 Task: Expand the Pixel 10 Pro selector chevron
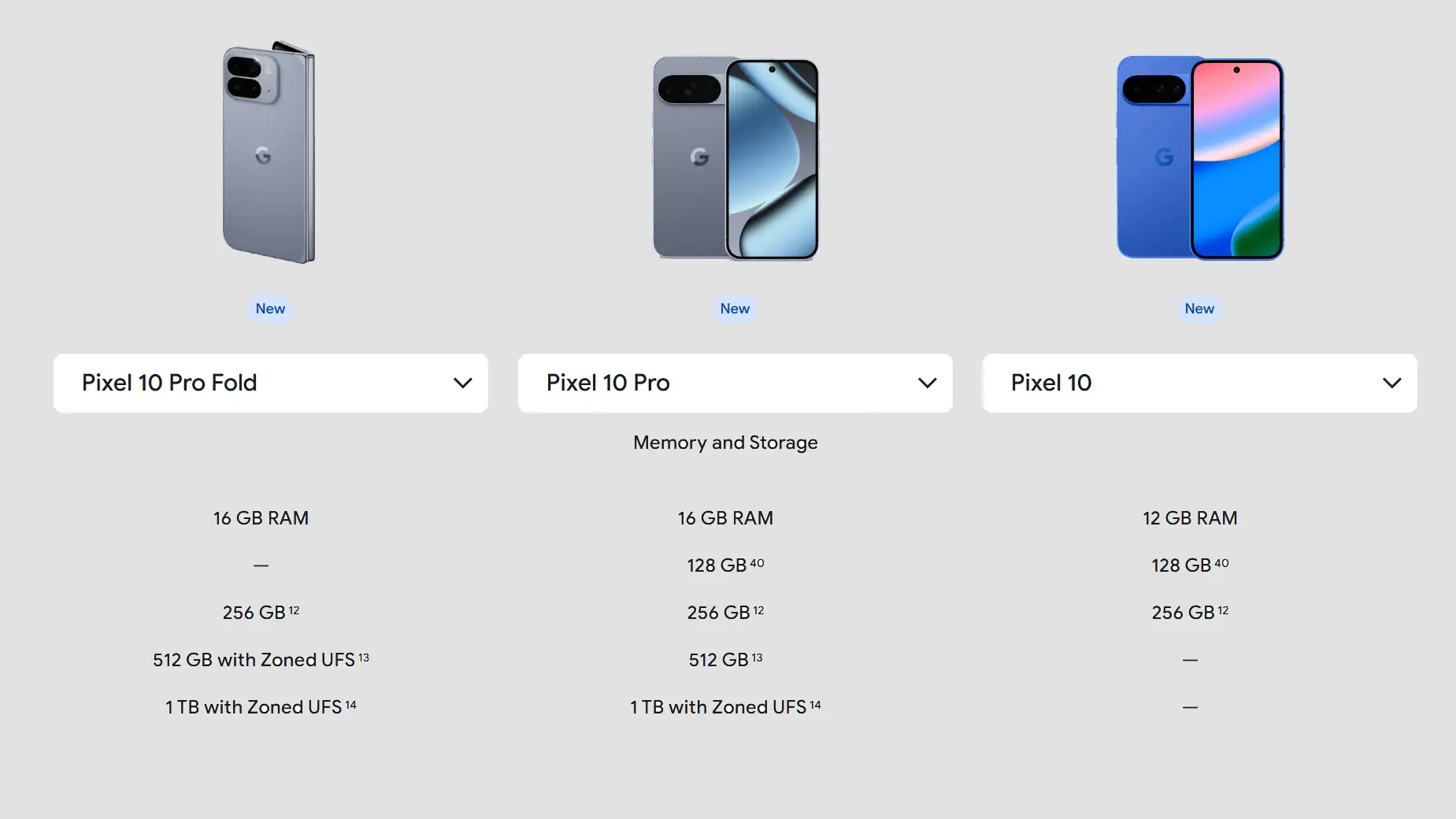(927, 383)
